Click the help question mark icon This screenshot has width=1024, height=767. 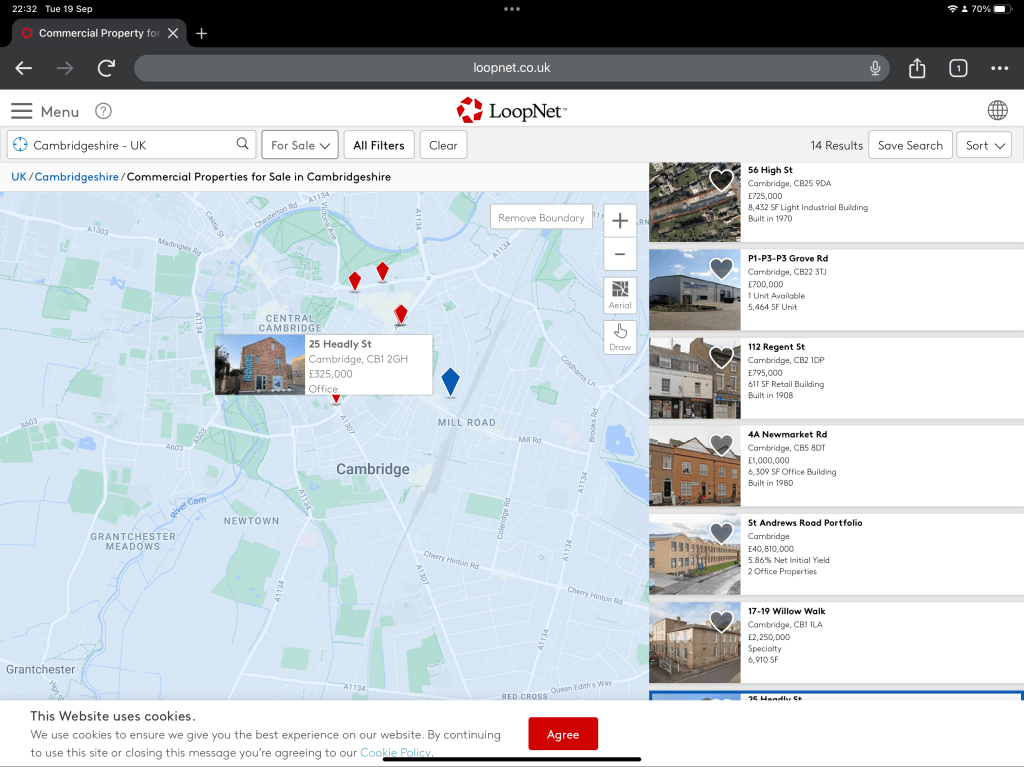(x=103, y=111)
